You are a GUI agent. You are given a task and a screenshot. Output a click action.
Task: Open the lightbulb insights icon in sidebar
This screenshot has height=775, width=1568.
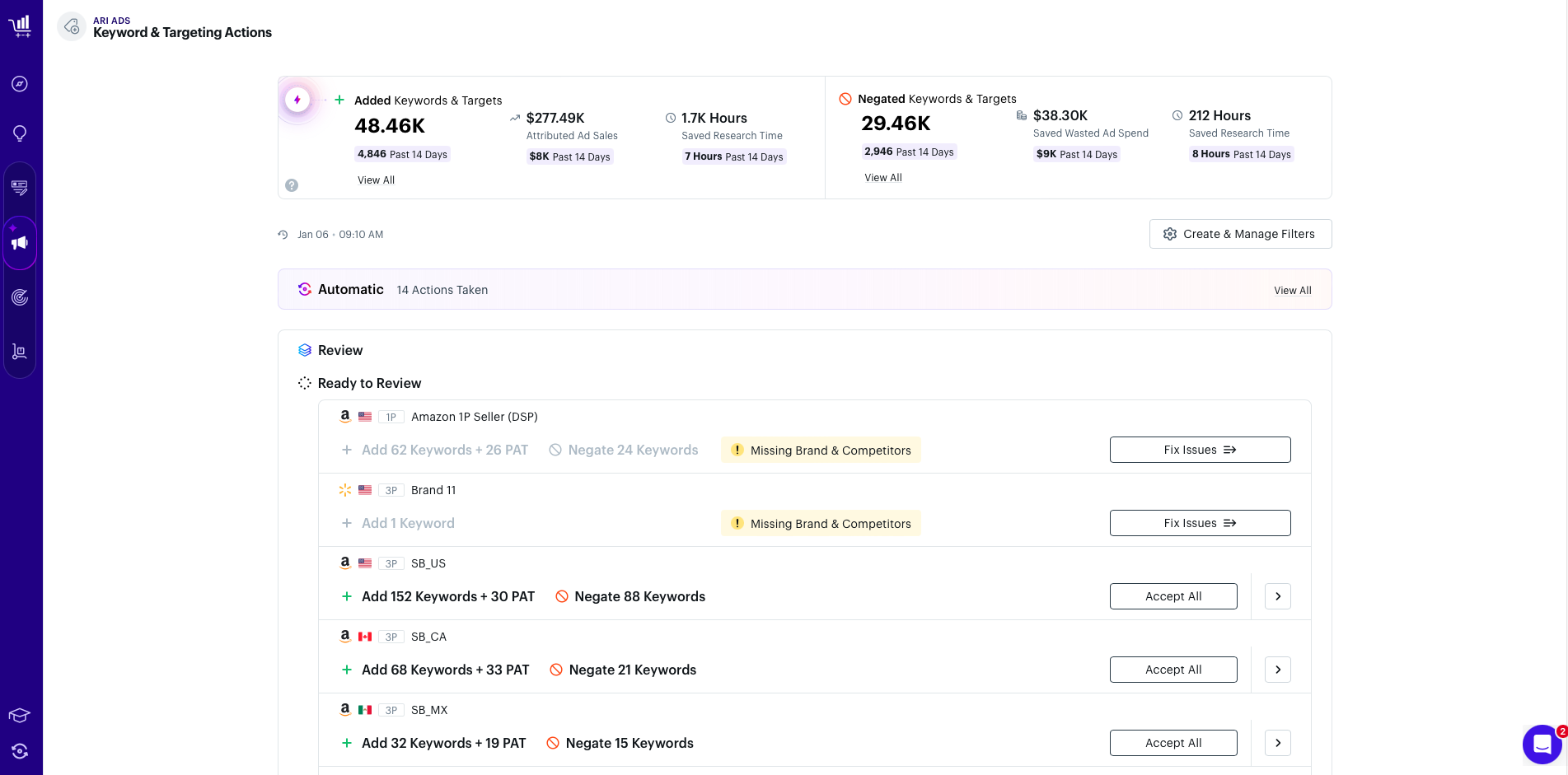click(20, 133)
